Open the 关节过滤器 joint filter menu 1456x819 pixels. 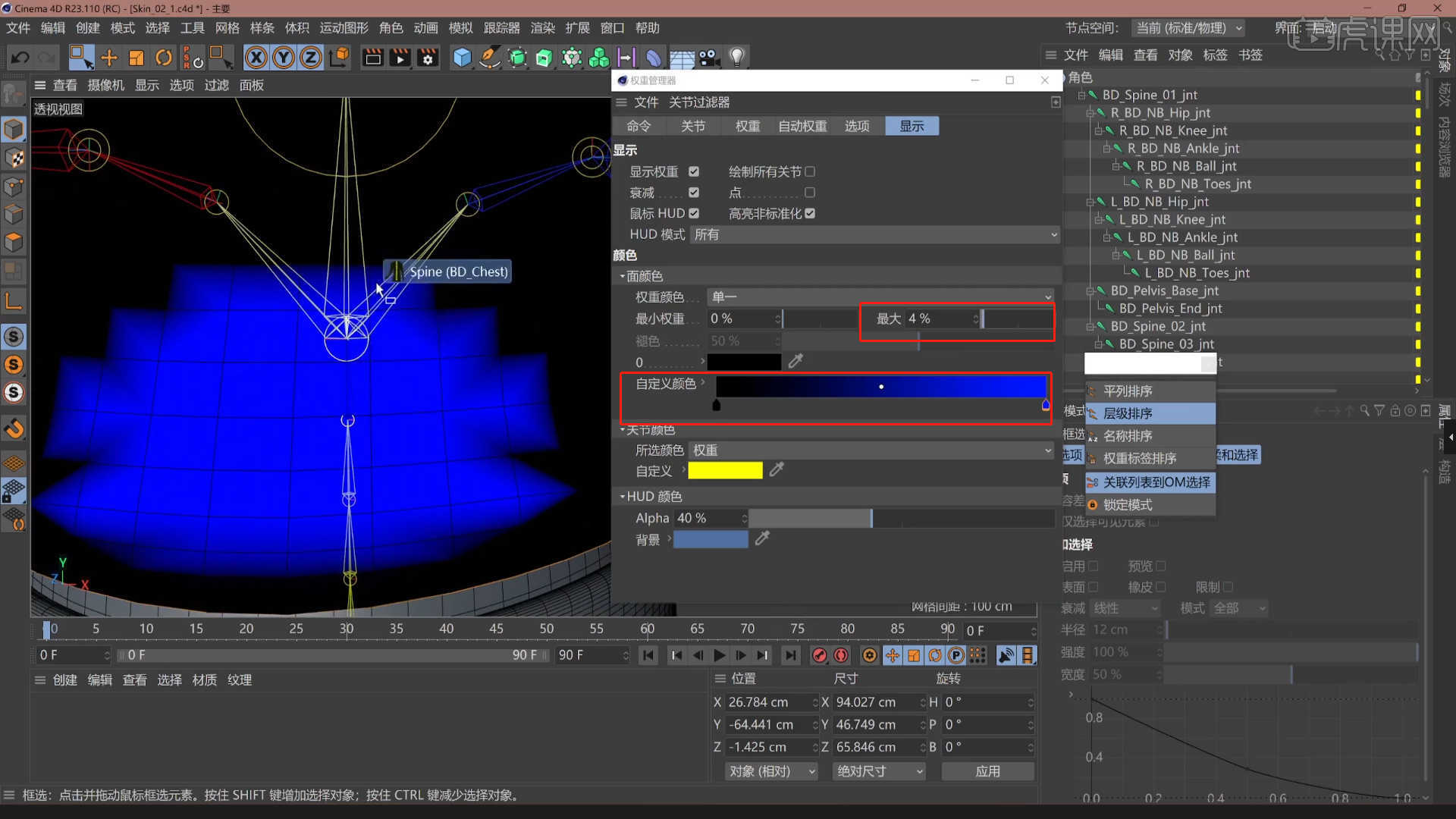[698, 102]
